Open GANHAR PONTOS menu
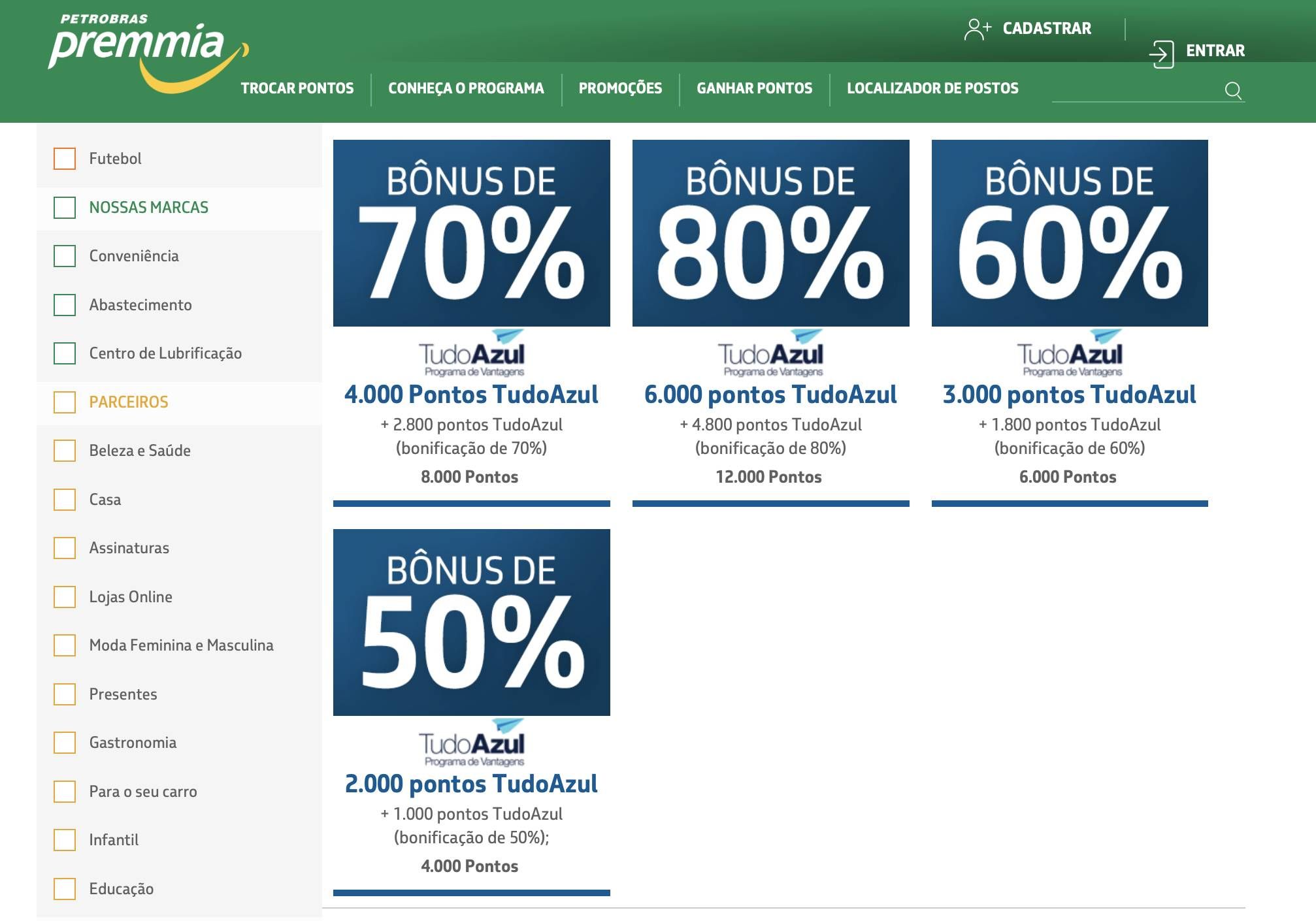 [x=755, y=88]
